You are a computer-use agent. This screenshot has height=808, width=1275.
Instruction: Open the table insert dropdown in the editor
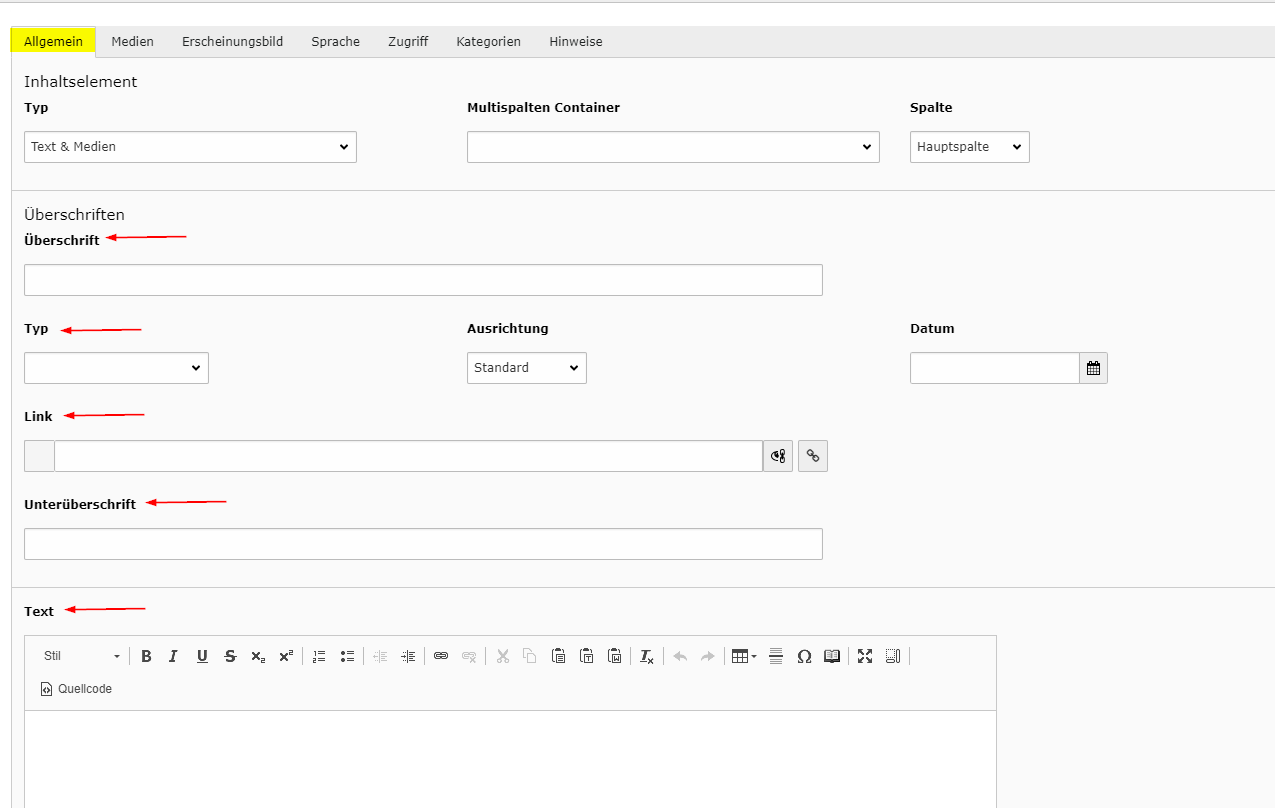tap(744, 656)
